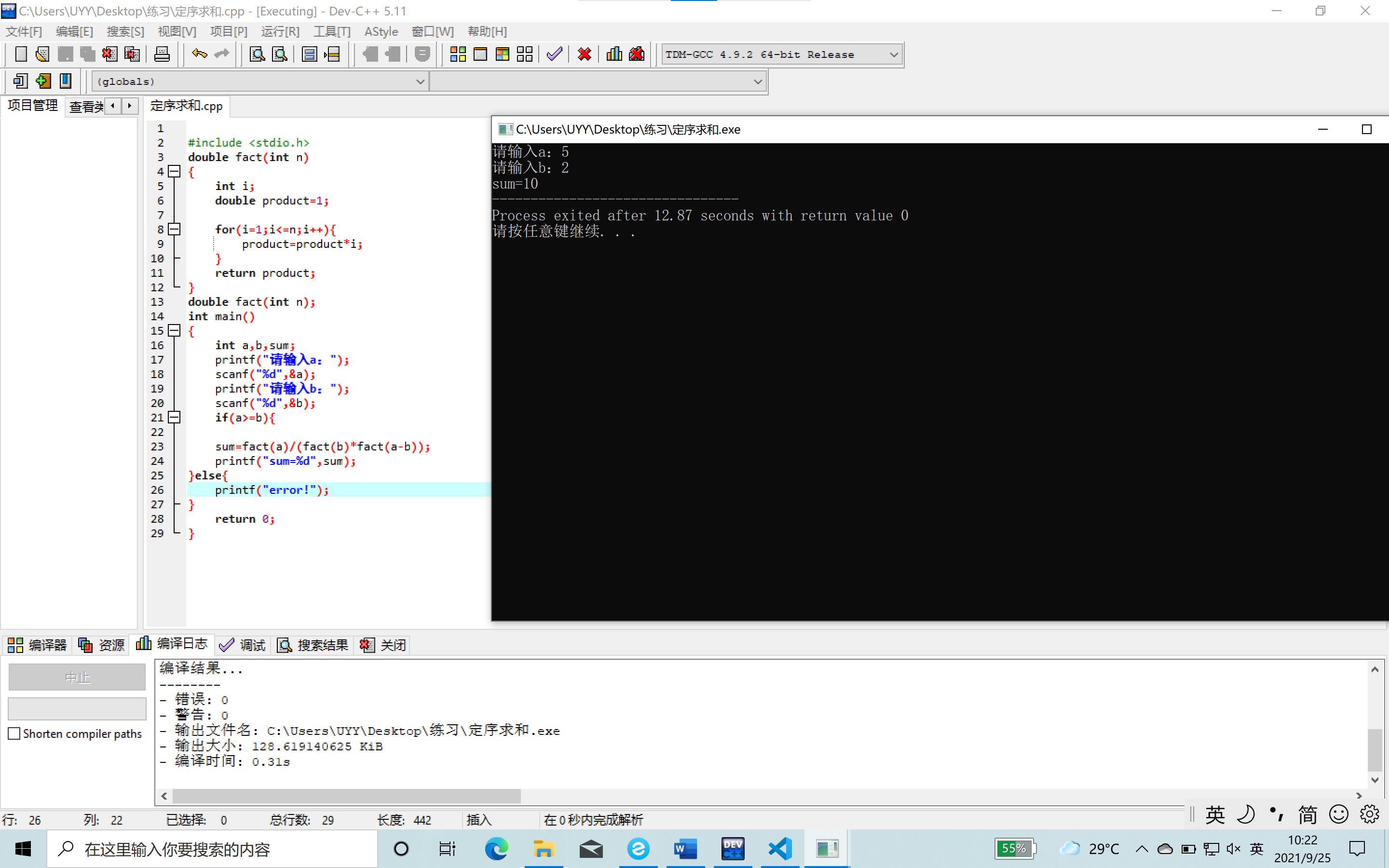Open the Windows Start button
The width and height of the screenshot is (1389, 868).
coord(23,849)
